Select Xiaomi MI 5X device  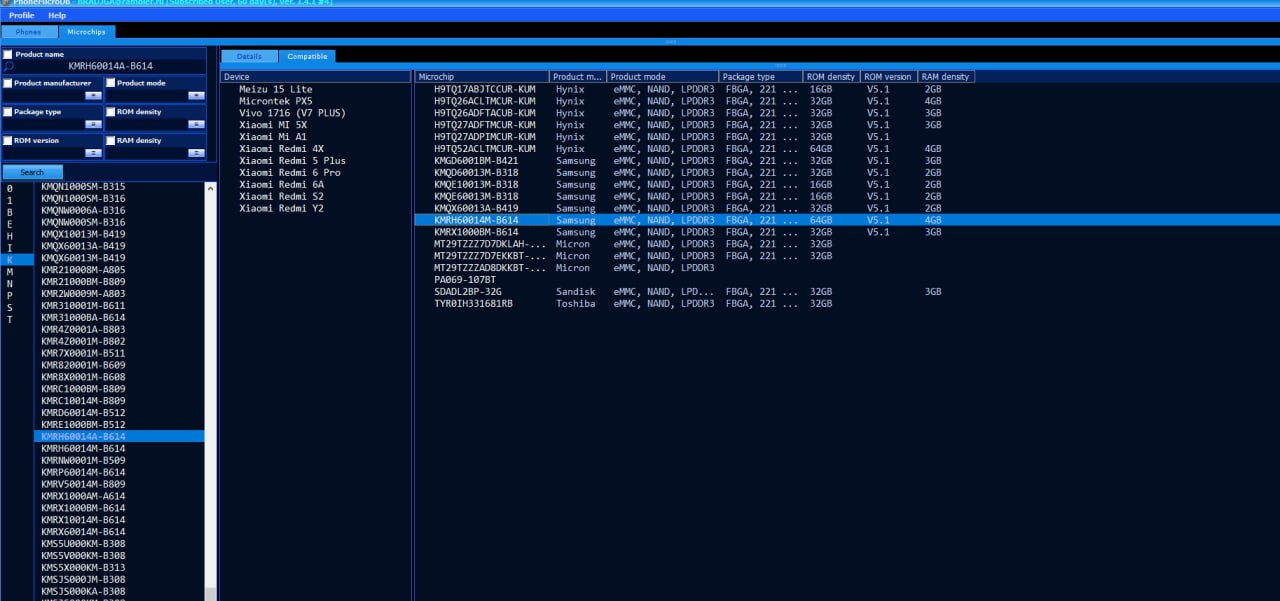click(x=273, y=125)
